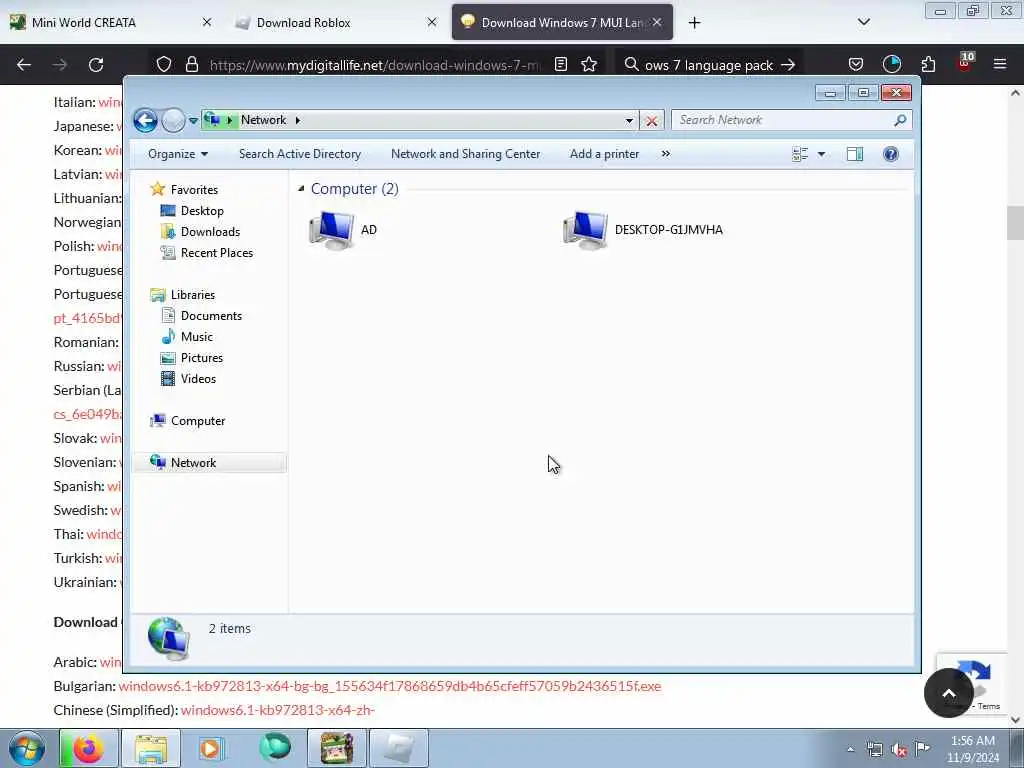Select Desktop under Favorites

coord(202,211)
